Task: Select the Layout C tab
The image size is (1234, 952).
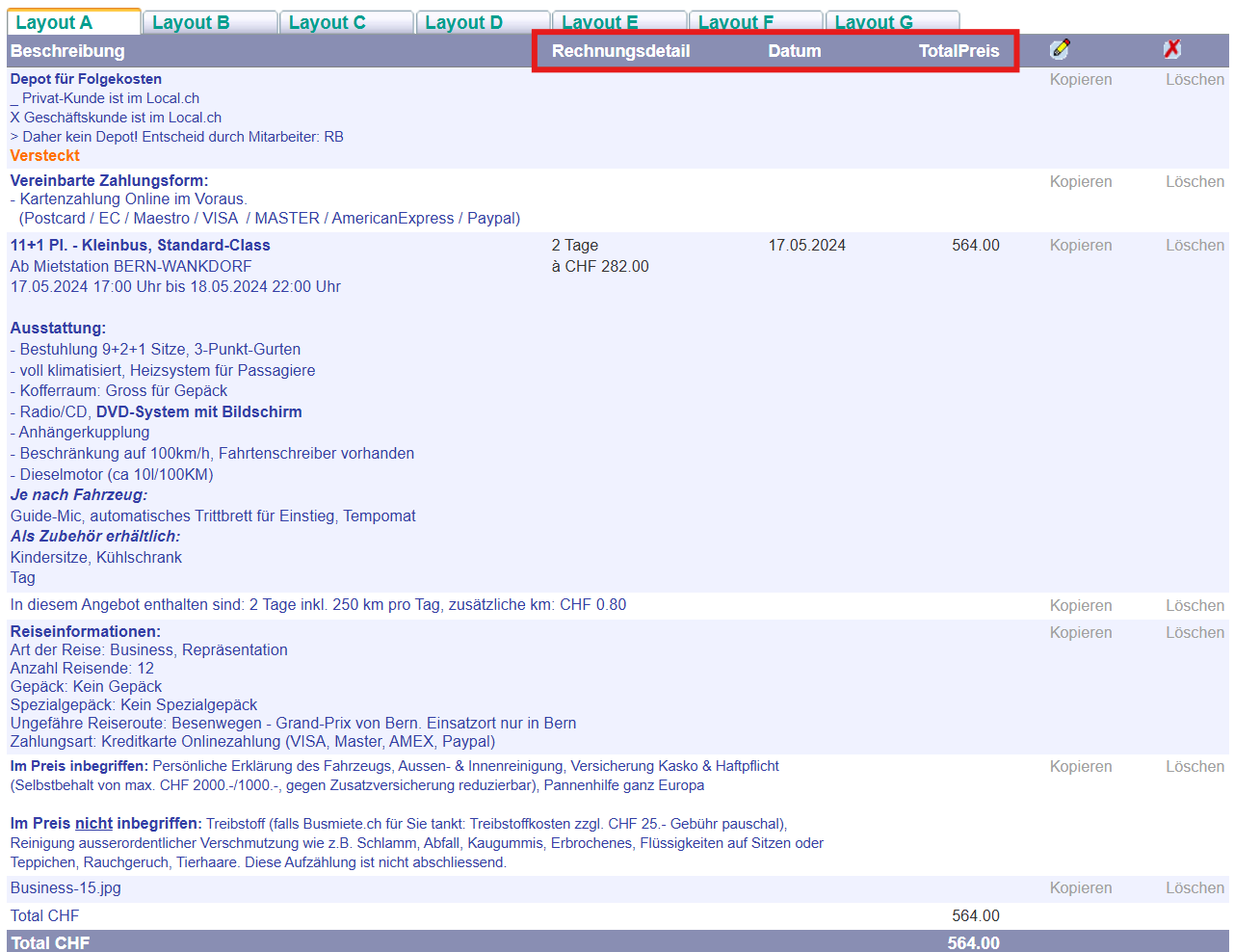Action: (347, 22)
